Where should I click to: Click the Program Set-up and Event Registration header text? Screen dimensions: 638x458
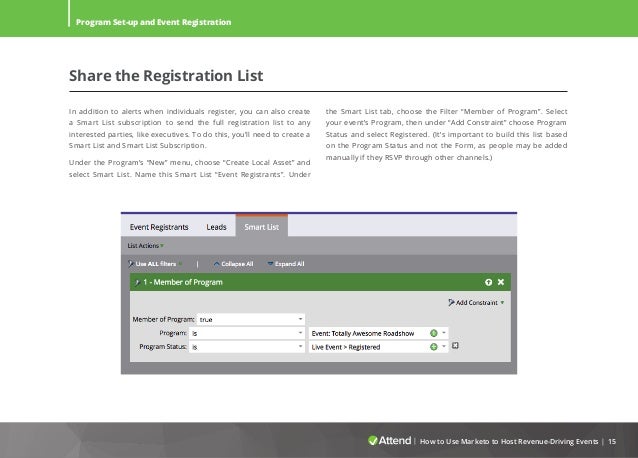click(x=153, y=22)
